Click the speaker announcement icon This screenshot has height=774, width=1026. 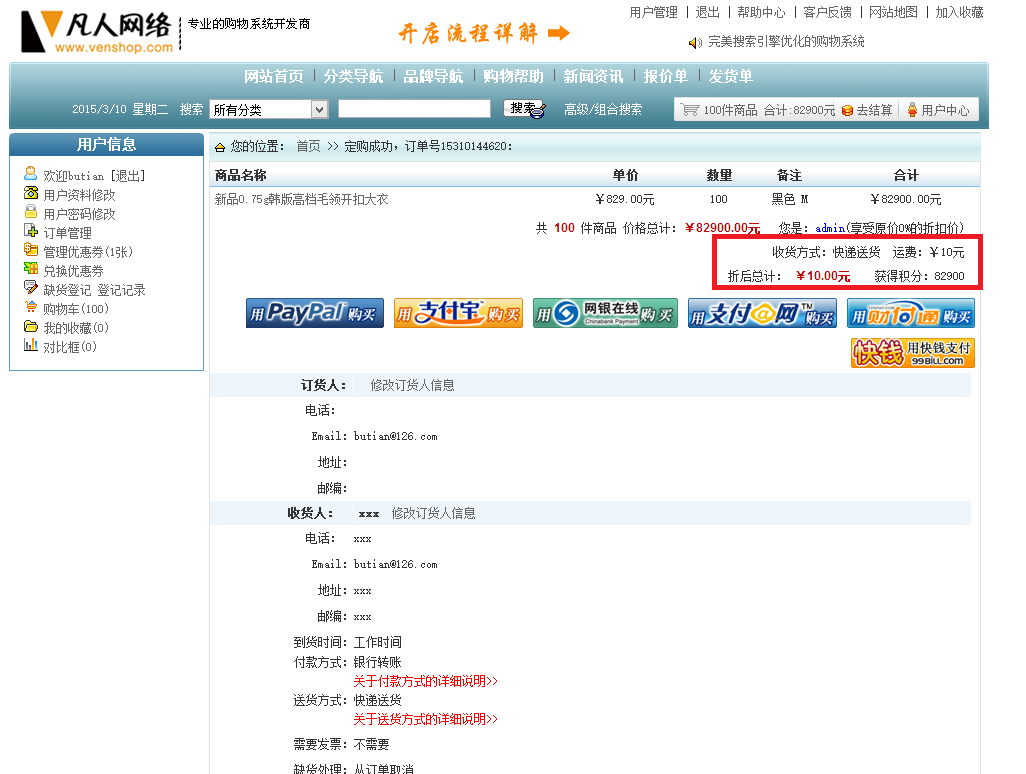694,43
